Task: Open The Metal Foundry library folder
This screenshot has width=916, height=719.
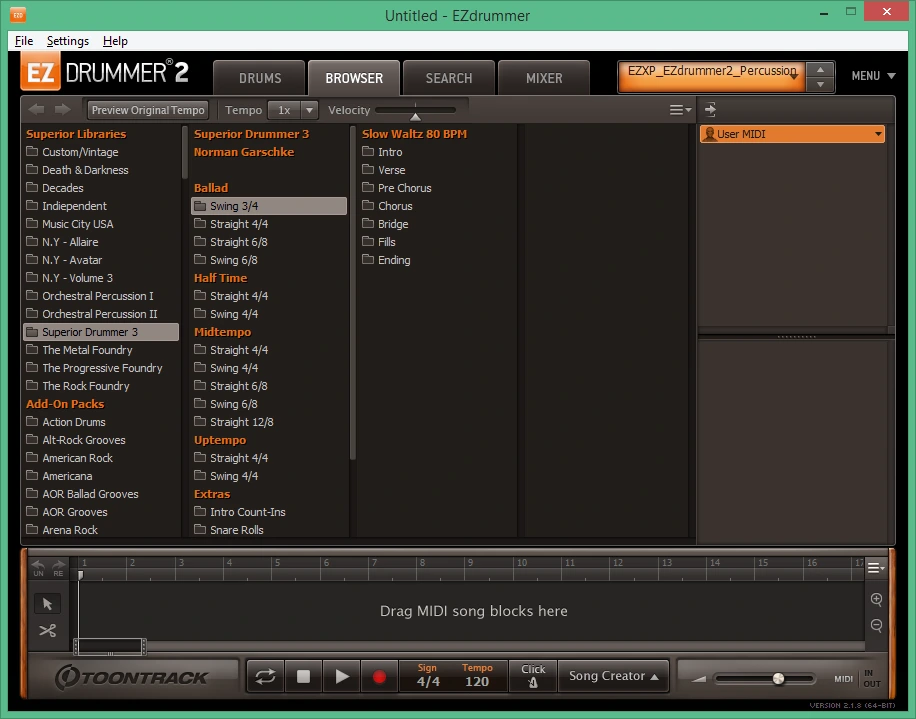Action: [x=88, y=350]
